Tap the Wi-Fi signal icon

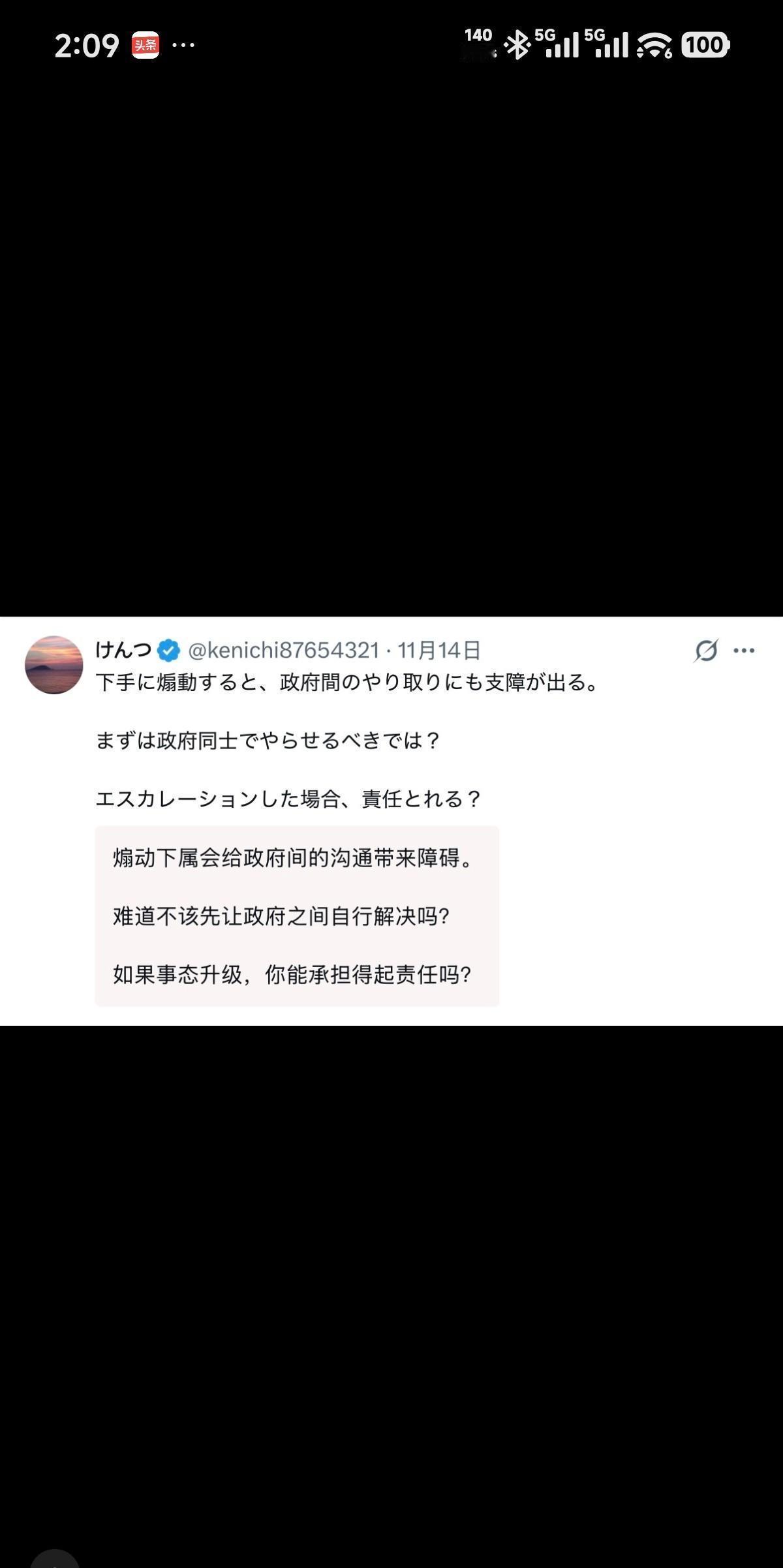[x=655, y=45]
